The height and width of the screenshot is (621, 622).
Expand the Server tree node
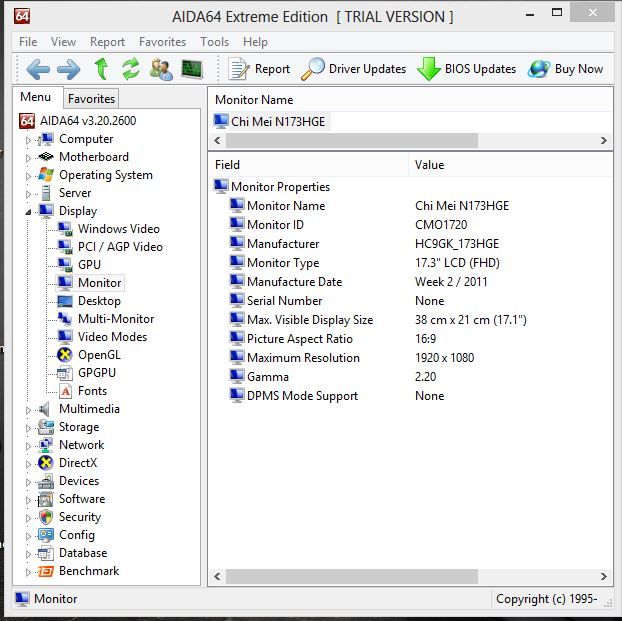(28, 194)
